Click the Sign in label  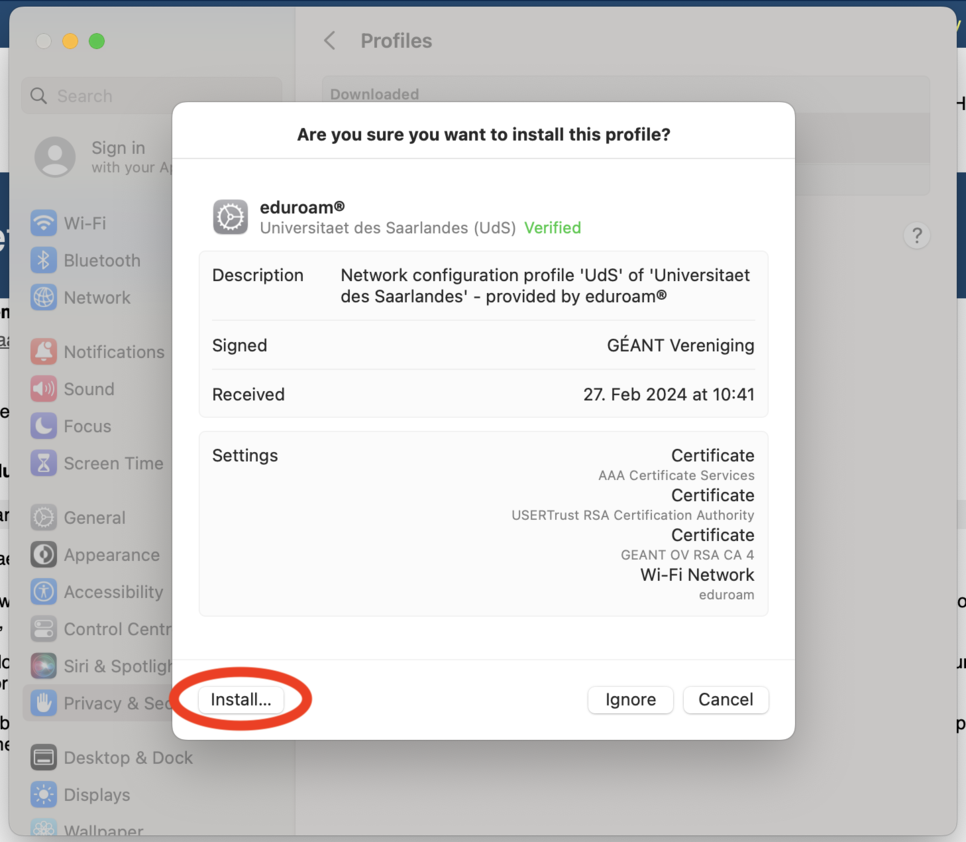[118, 148]
